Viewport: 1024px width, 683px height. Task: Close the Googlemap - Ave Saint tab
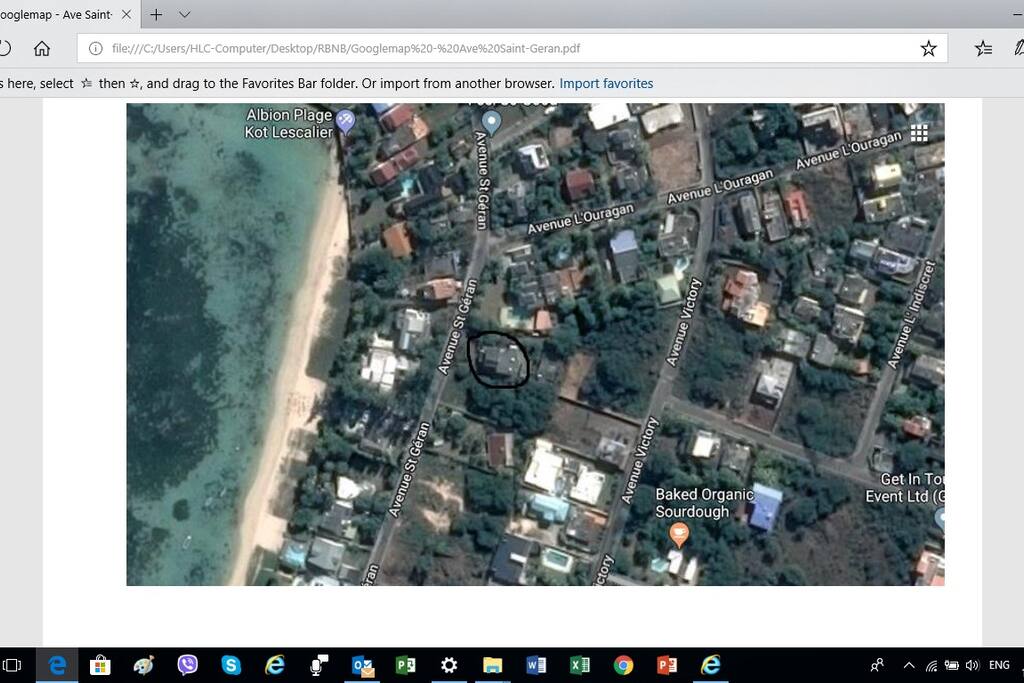click(127, 14)
